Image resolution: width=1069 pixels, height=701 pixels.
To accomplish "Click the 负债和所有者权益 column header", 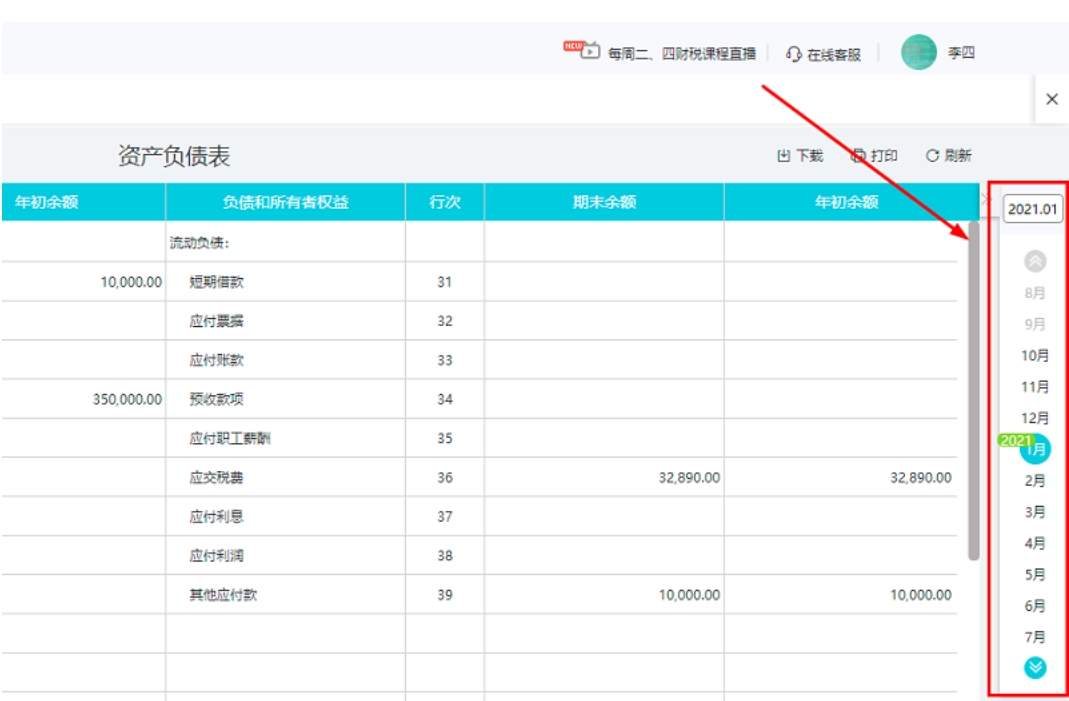I will 286,202.
